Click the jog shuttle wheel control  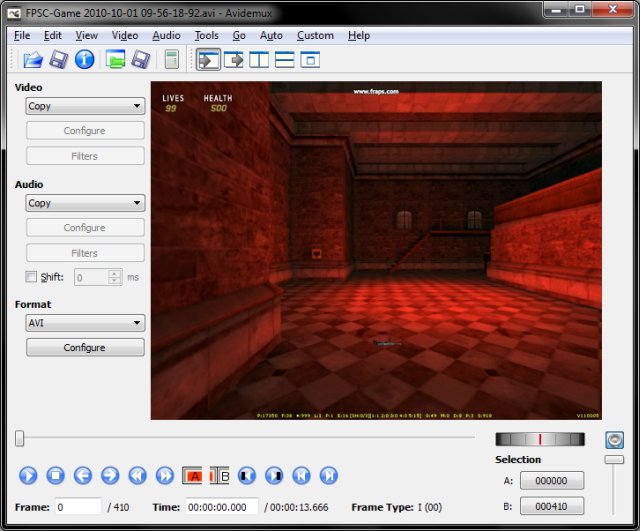point(540,439)
